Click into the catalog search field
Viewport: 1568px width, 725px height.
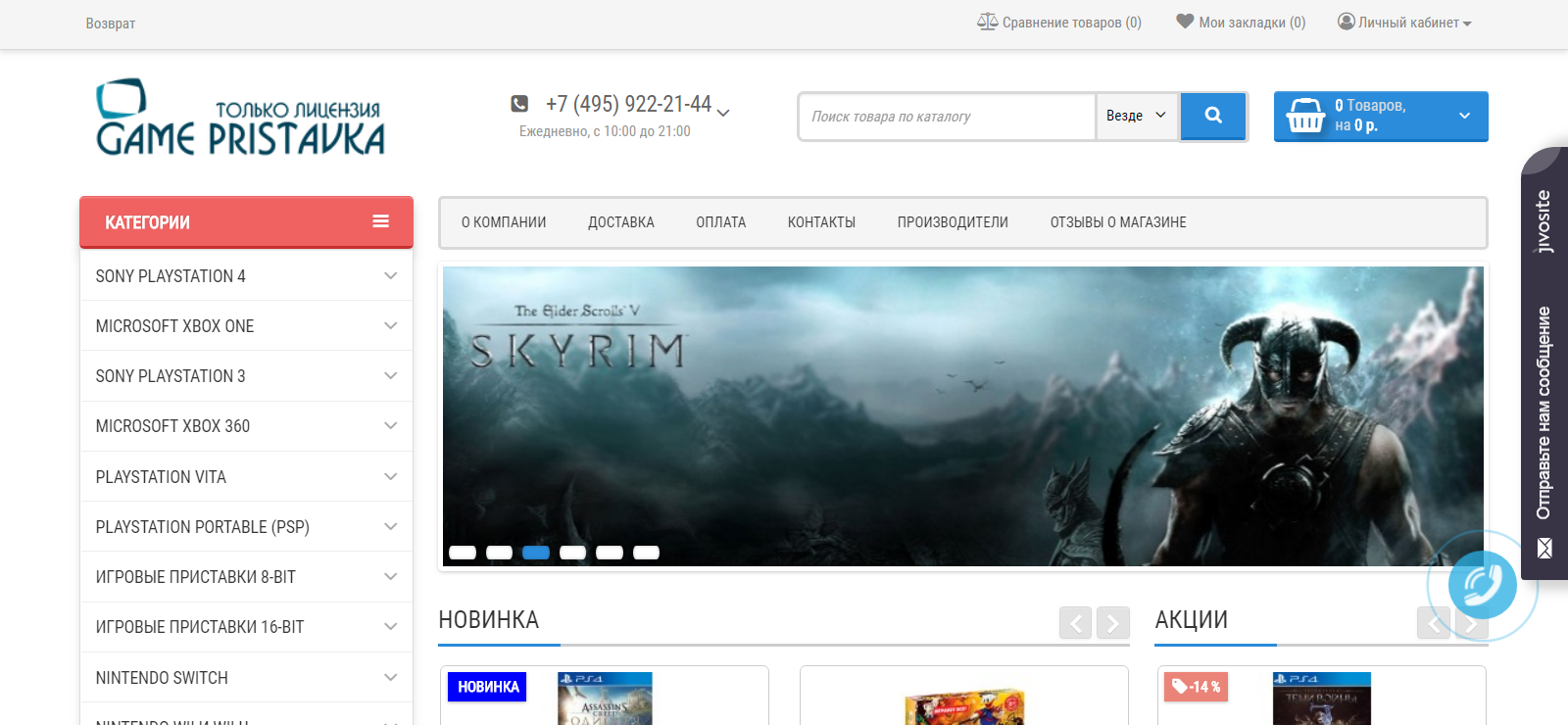[946, 117]
